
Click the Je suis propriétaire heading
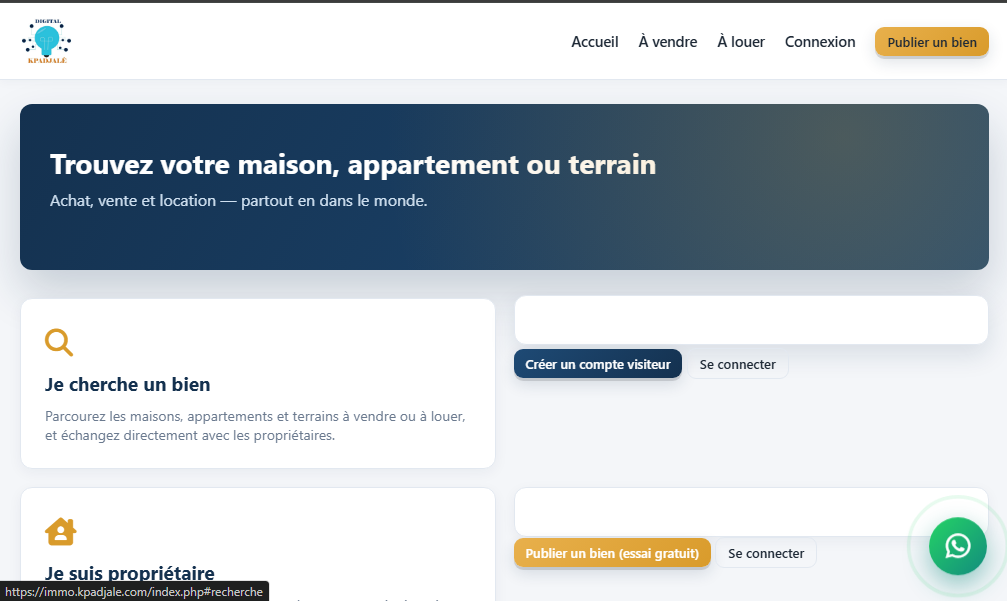point(130,573)
